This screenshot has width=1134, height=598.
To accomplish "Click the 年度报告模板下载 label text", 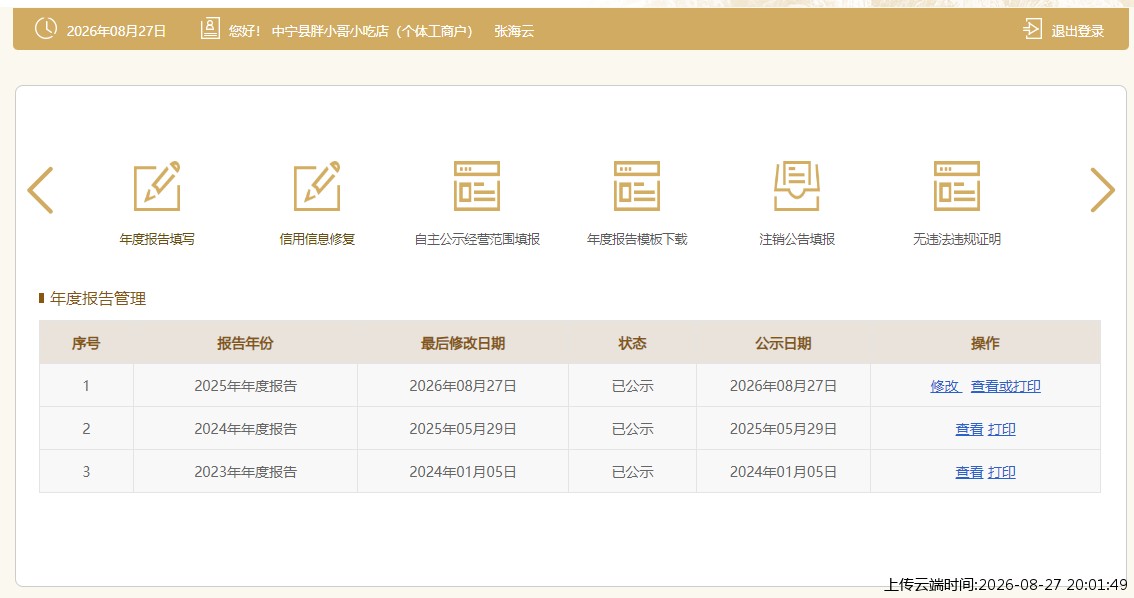I will point(636,239).
